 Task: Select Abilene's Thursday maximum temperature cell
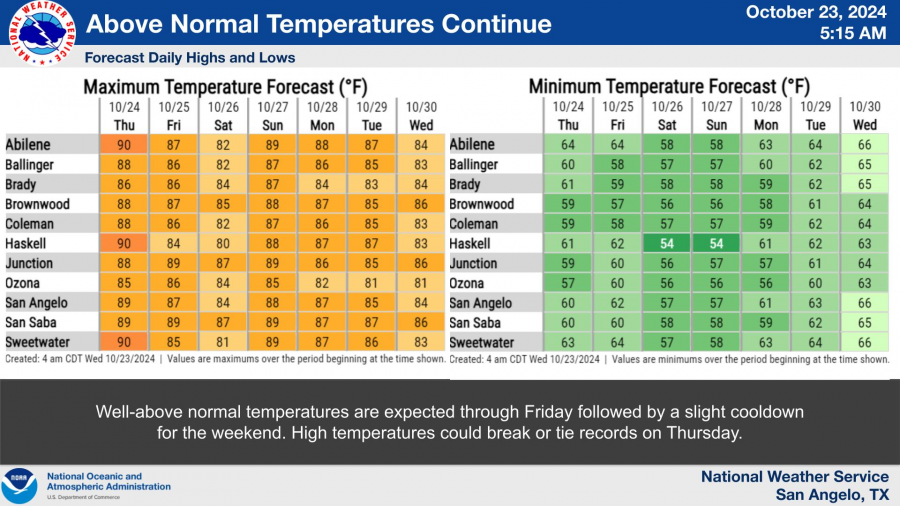point(124,144)
